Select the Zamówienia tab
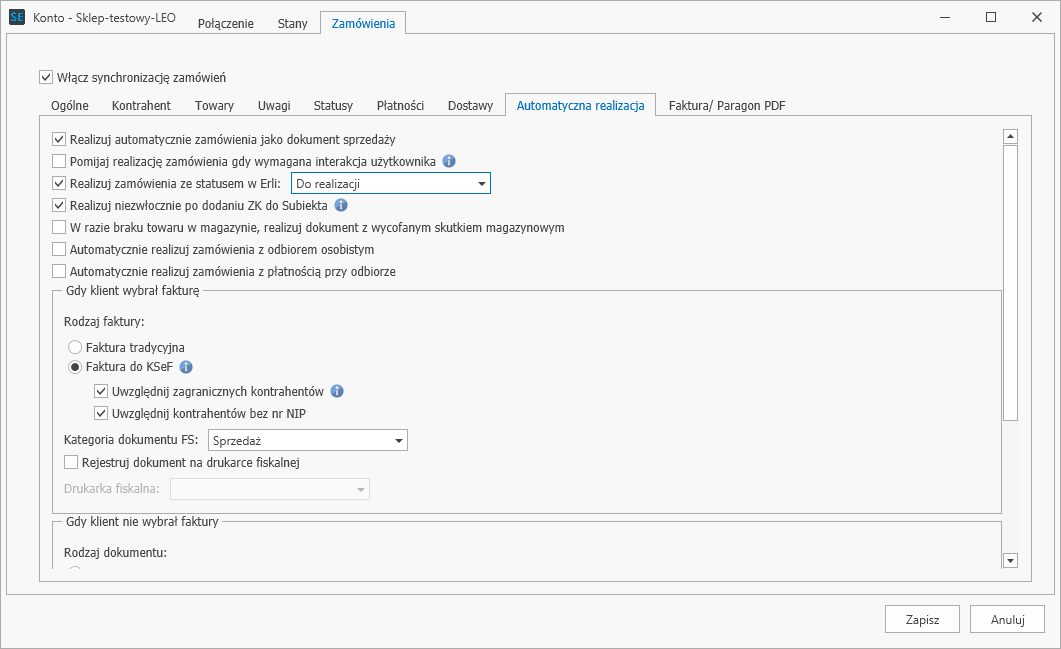The height and width of the screenshot is (649, 1061). [x=363, y=23]
